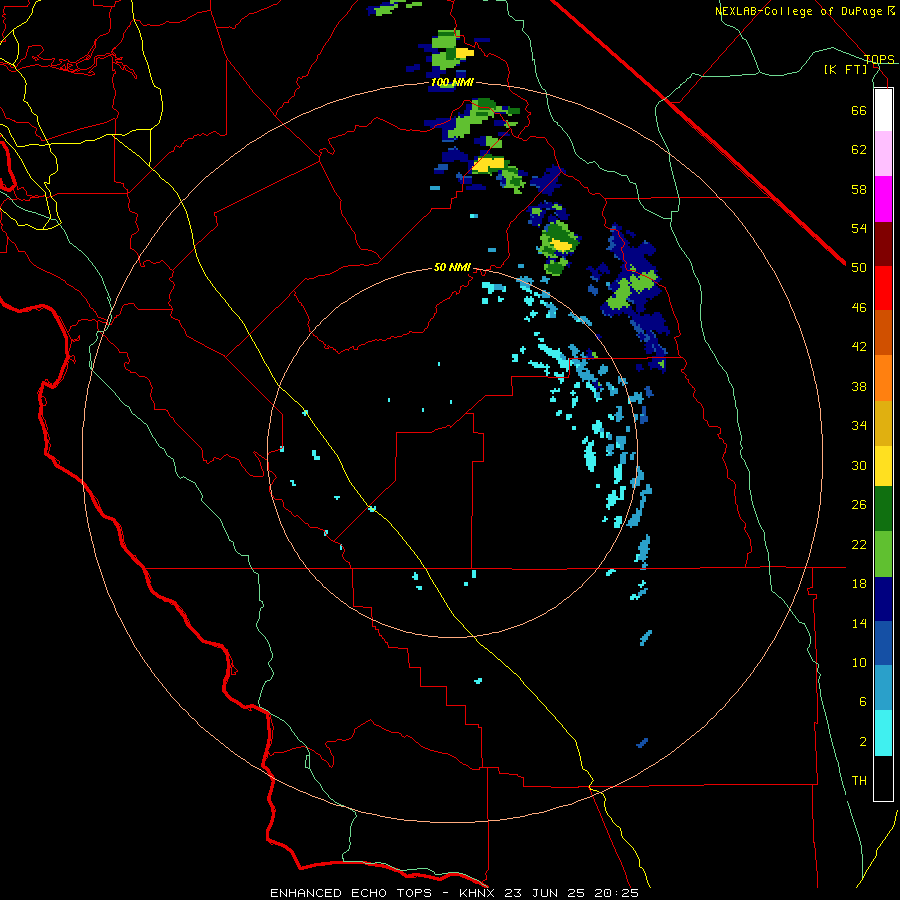Click the 30 legend value

(x=859, y=465)
